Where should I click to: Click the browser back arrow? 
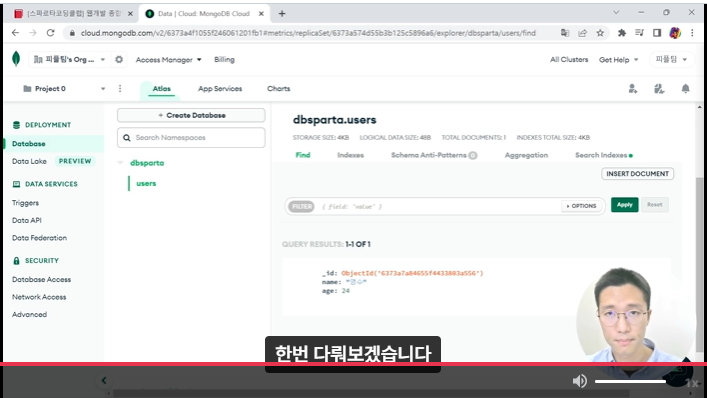pos(15,33)
